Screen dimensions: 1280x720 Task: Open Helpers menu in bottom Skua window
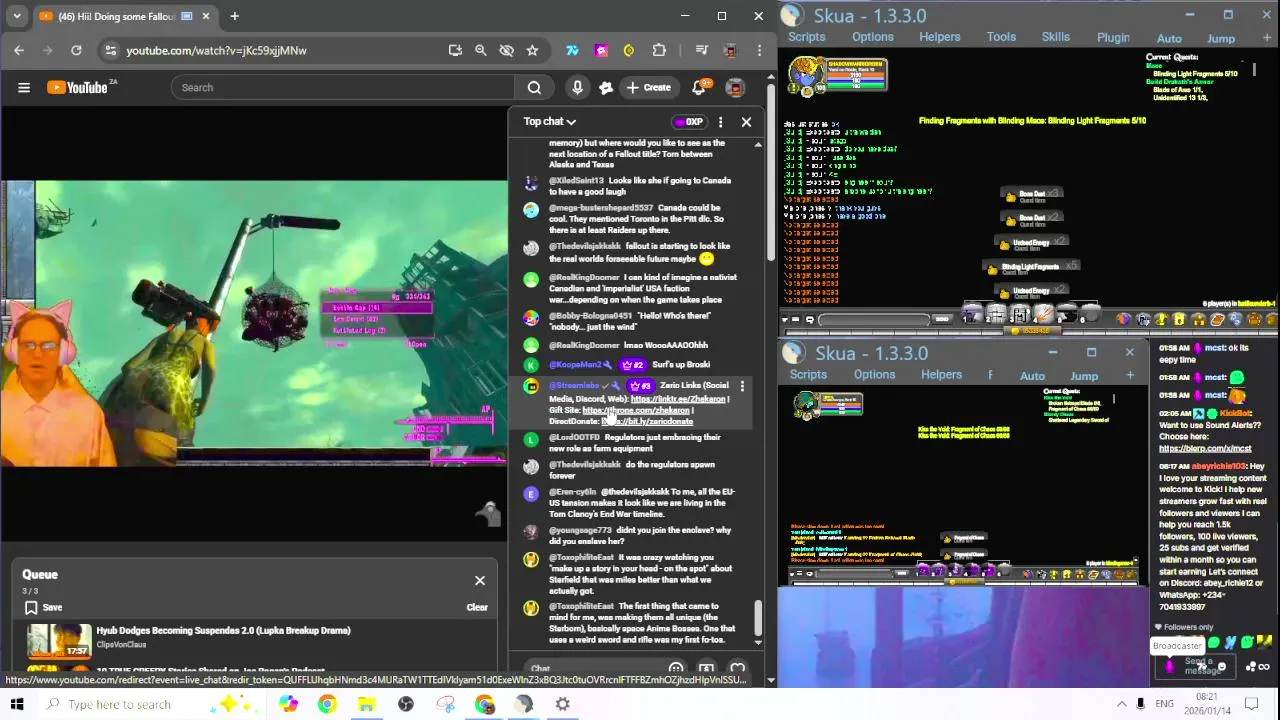[x=941, y=375]
